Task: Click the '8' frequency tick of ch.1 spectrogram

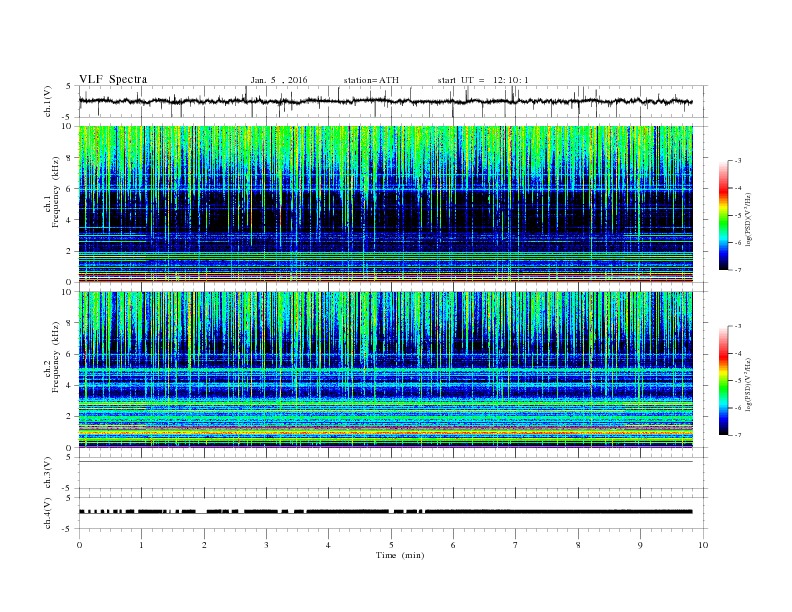Action: (x=70, y=158)
